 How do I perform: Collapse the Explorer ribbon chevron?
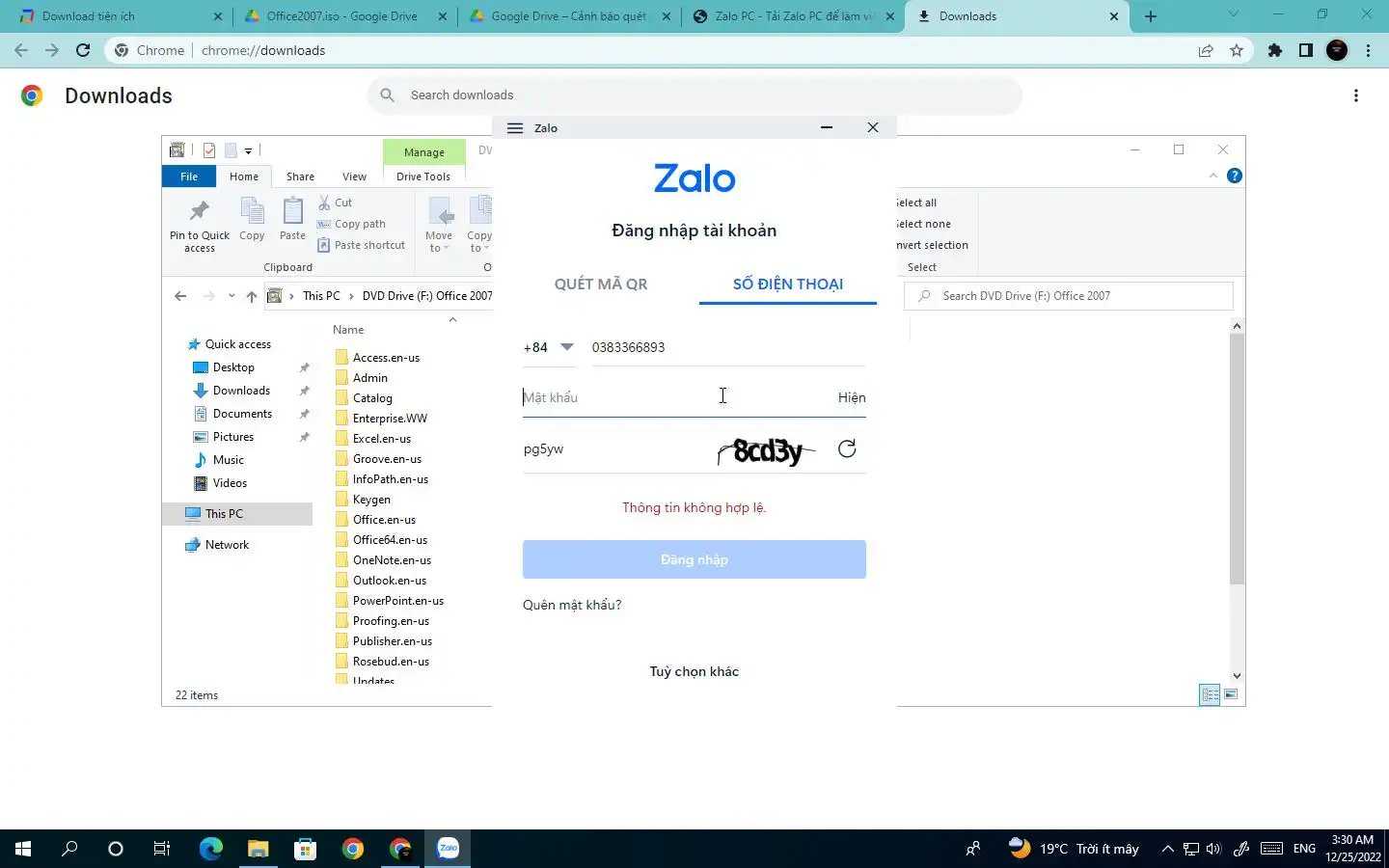(1213, 176)
